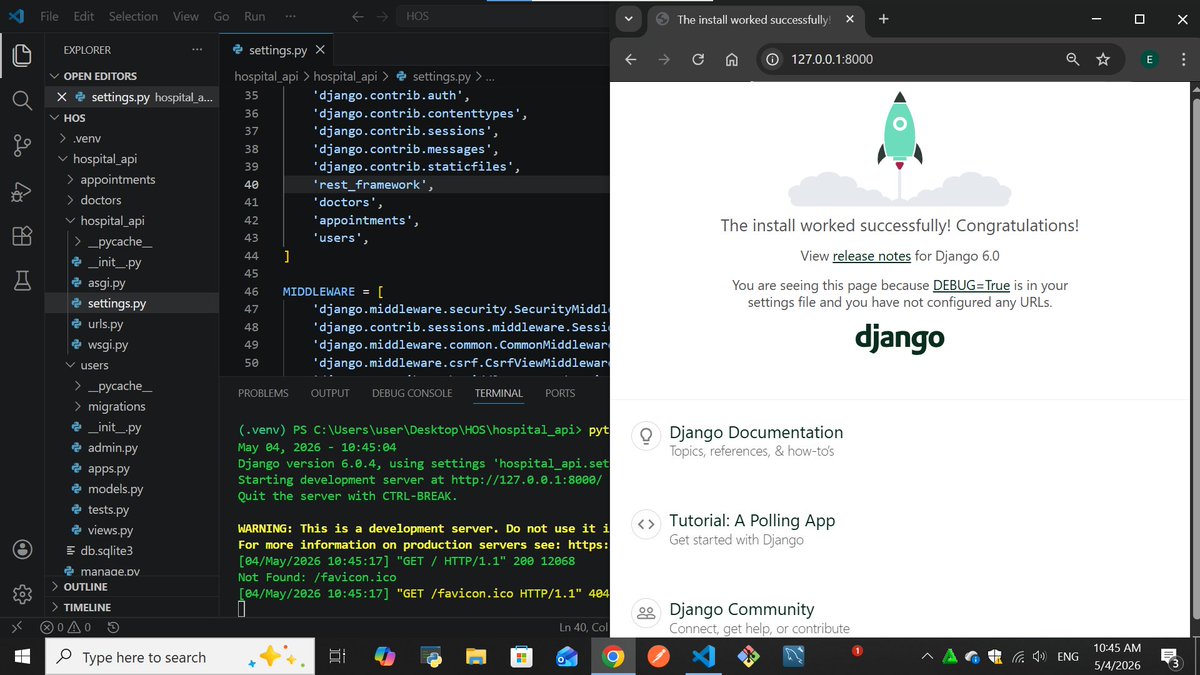Viewport: 1200px width, 675px height.
Task: Switch to the PROBLEMS panel tab
Action: click(x=263, y=393)
